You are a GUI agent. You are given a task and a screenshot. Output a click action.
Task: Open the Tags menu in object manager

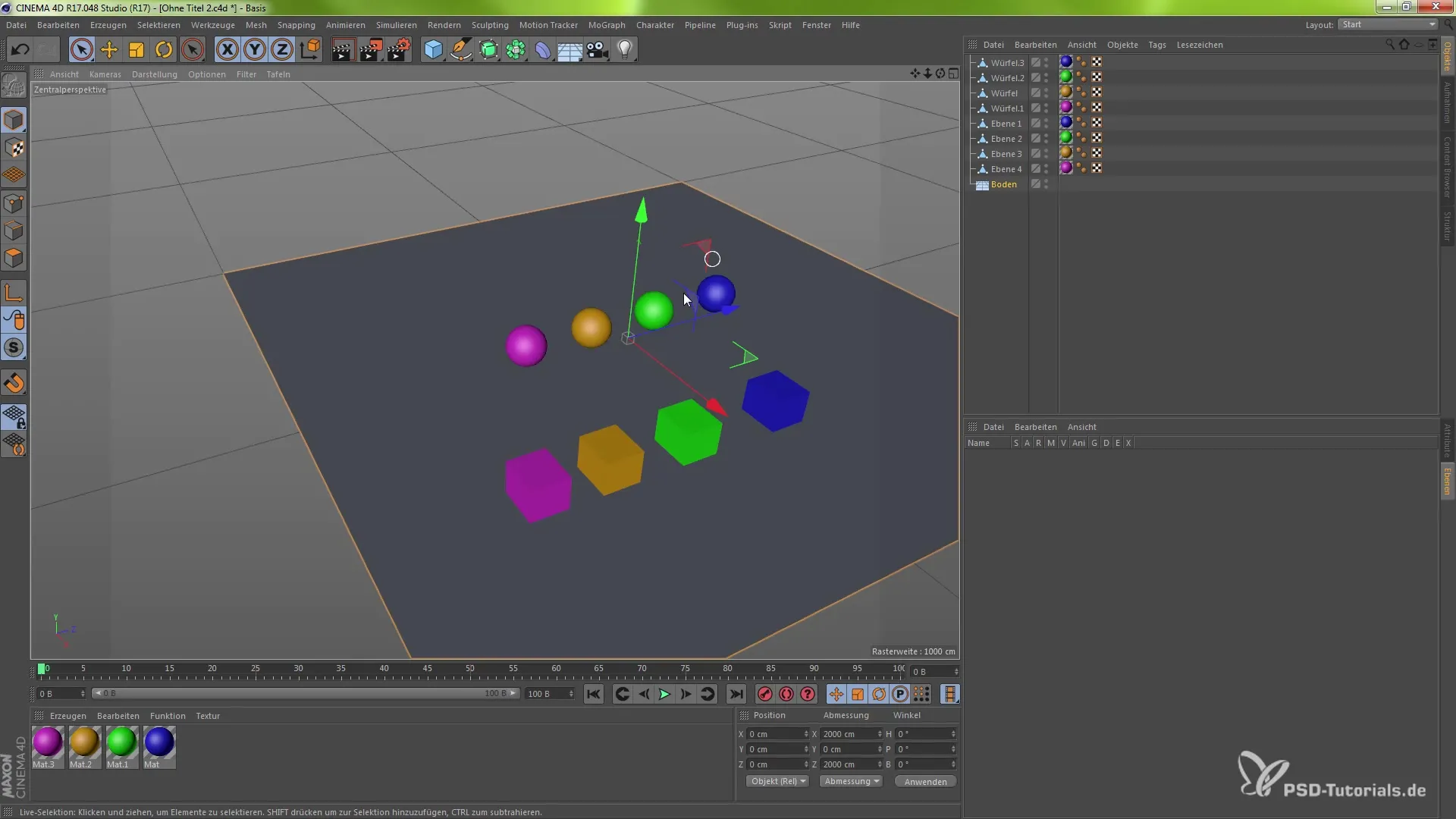pyautogui.click(x=1156, y=45)
